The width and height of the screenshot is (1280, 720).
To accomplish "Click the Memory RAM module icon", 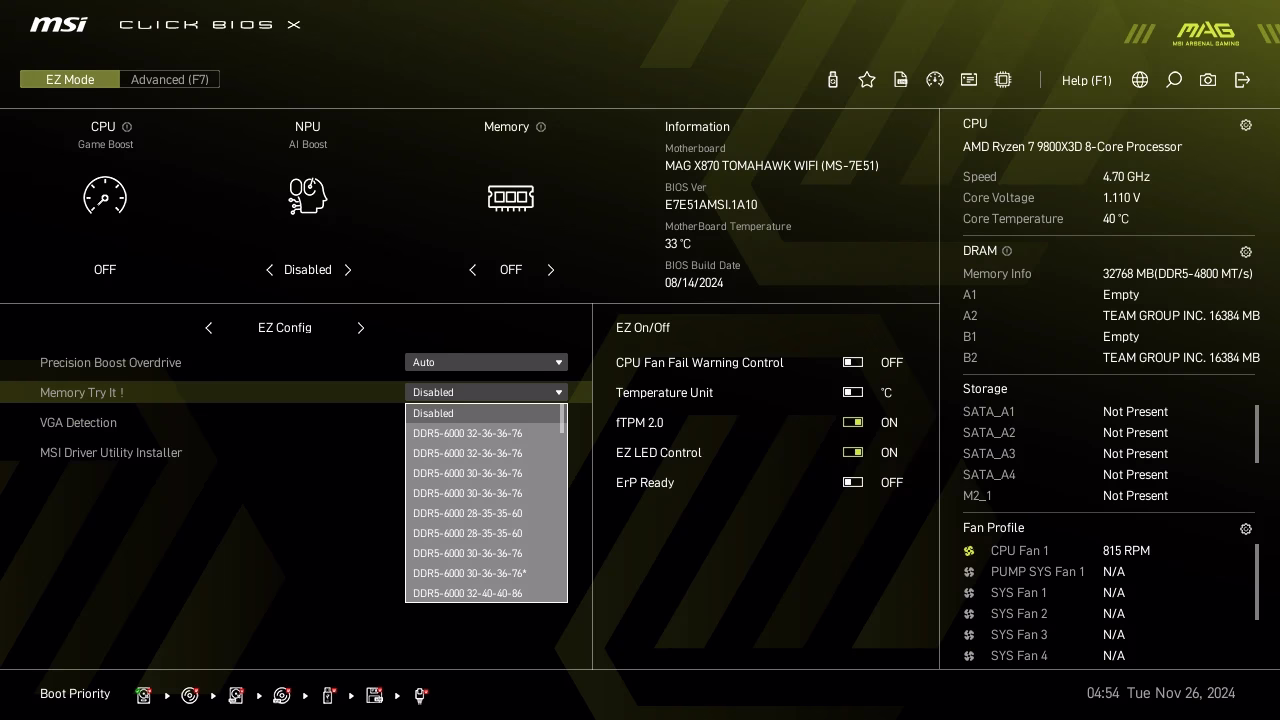I will 511,197.
